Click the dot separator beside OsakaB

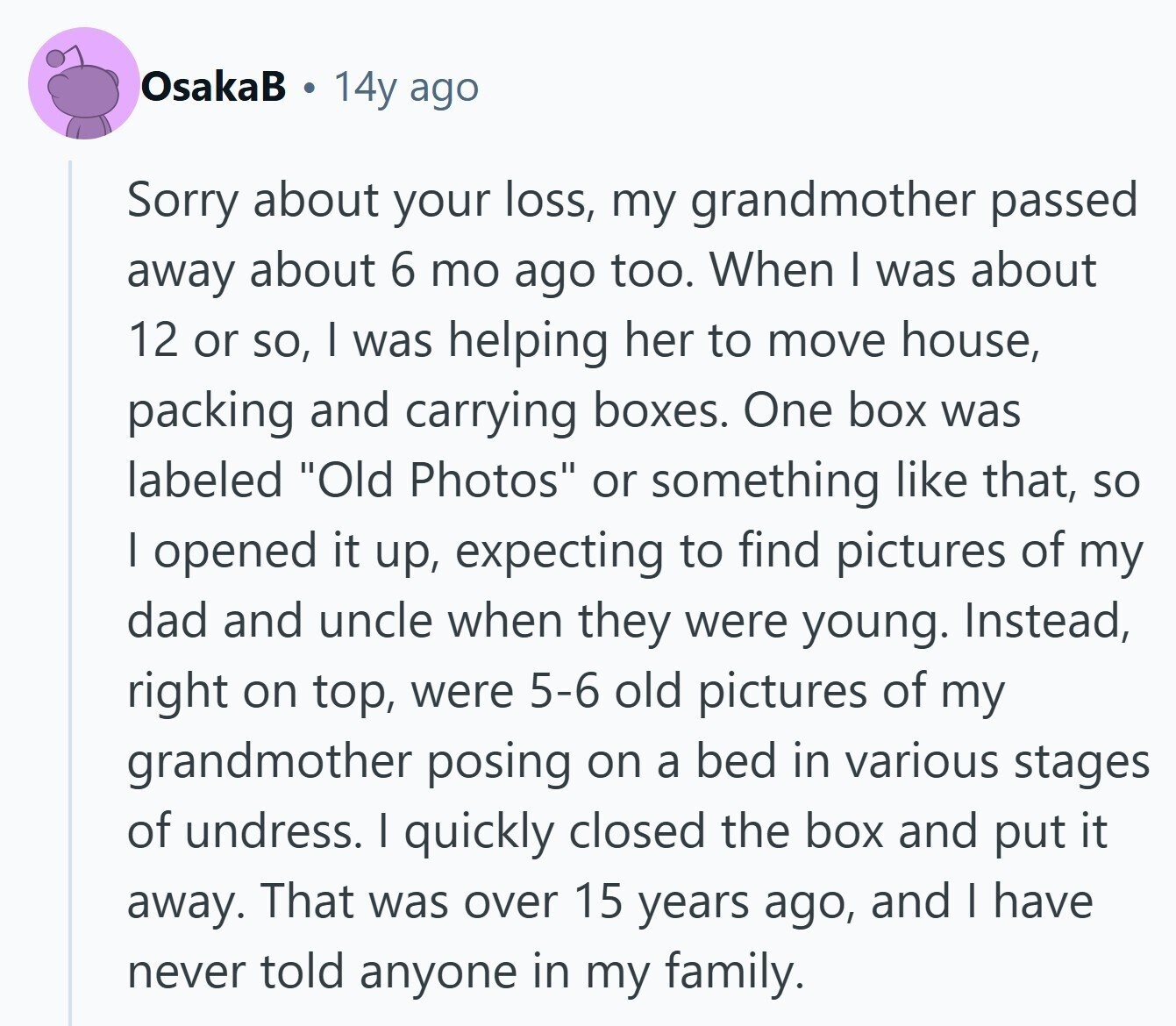[309, 87]
